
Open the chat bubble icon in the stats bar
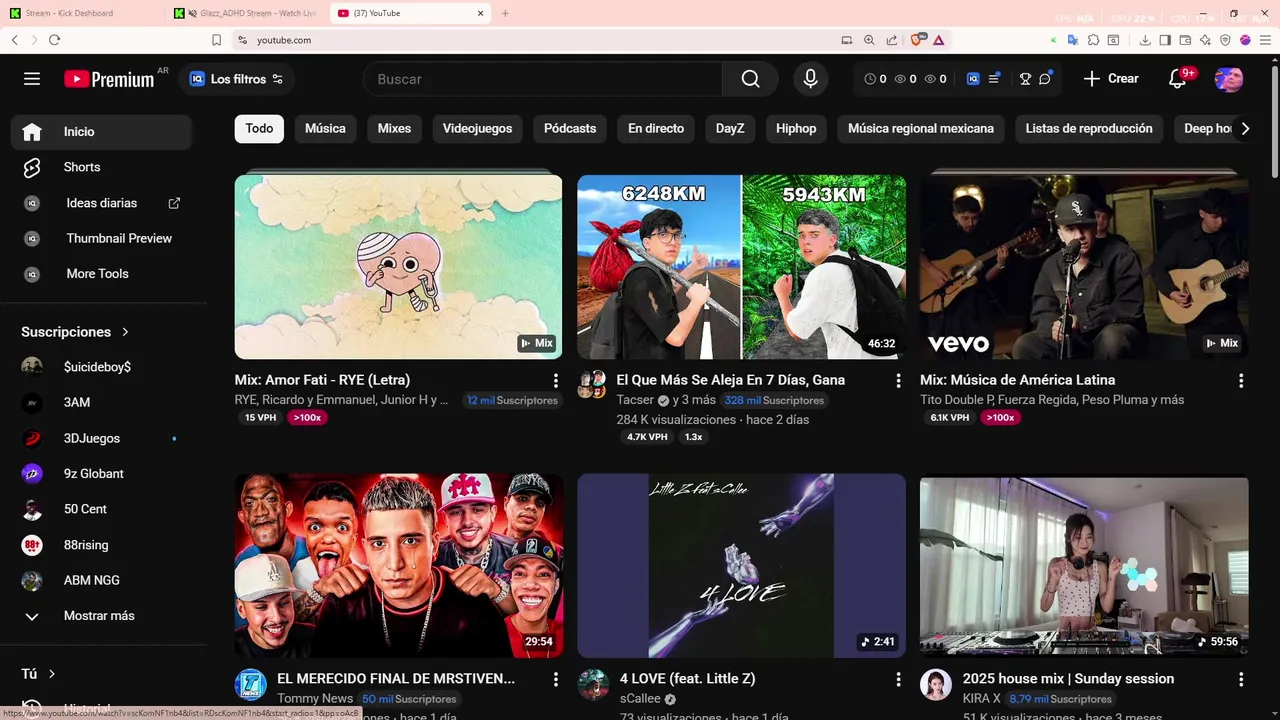coord(1045,79)
